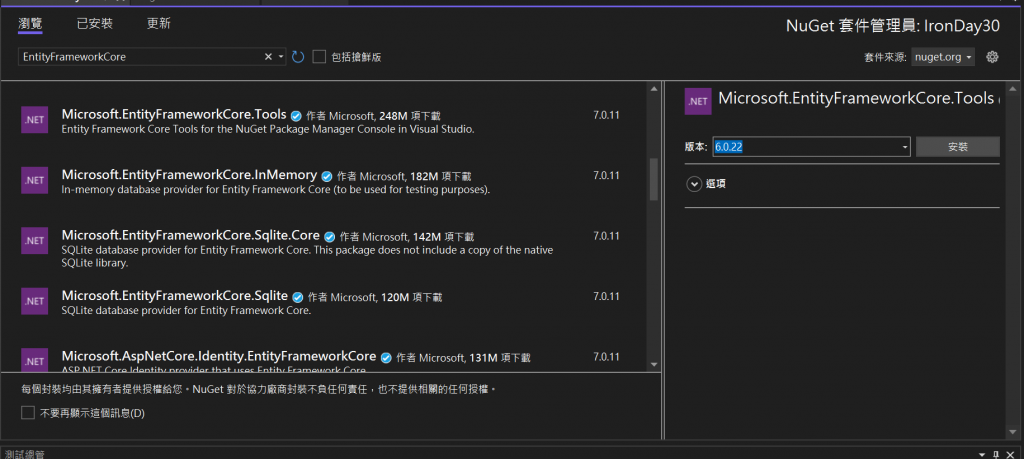Screen dimensions: 1024x459
Task: Click package list scroll up arrow
Action: coord(654,88)
